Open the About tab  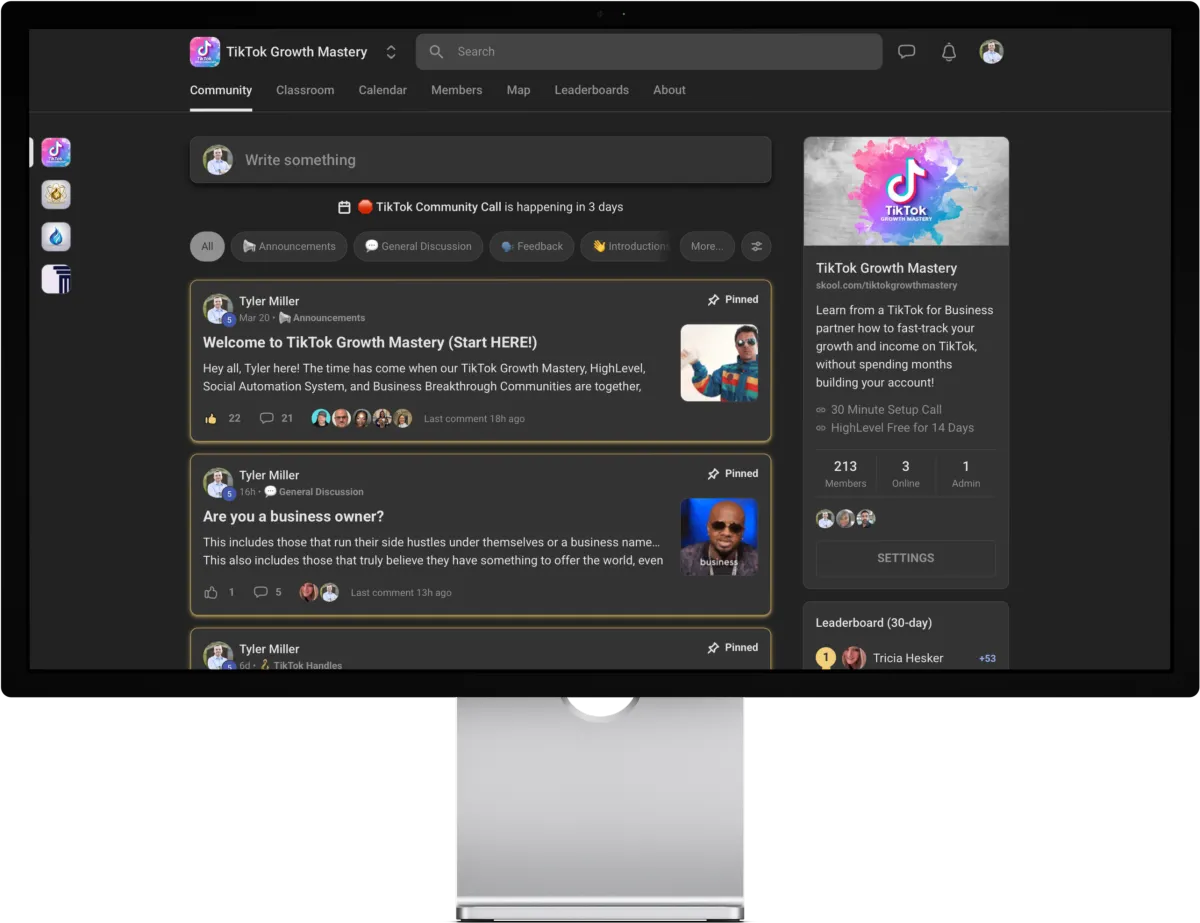(x=669, y=90)
